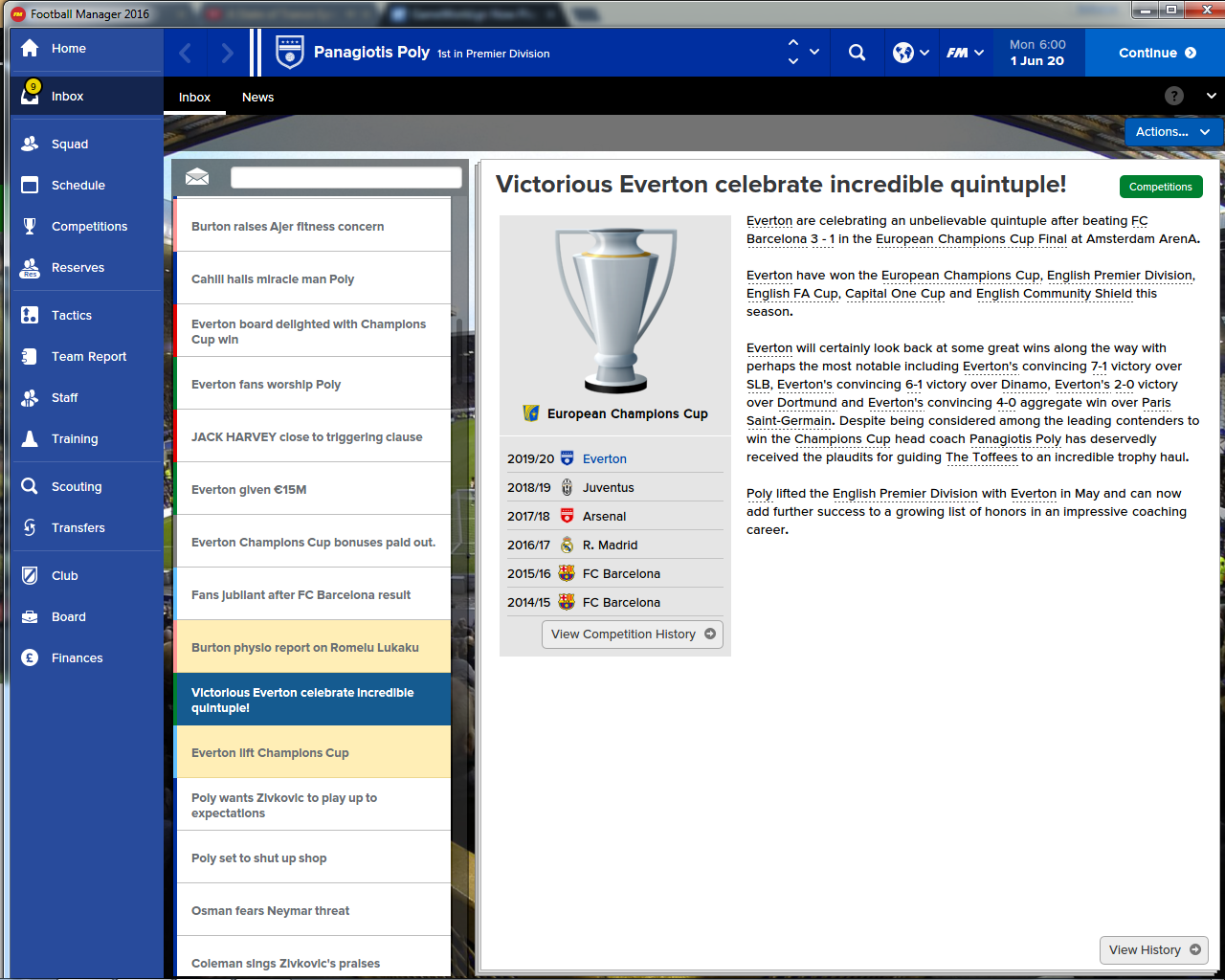Switch to the Inbox tab
This screenshot has height=980, width=1225.
194,97
